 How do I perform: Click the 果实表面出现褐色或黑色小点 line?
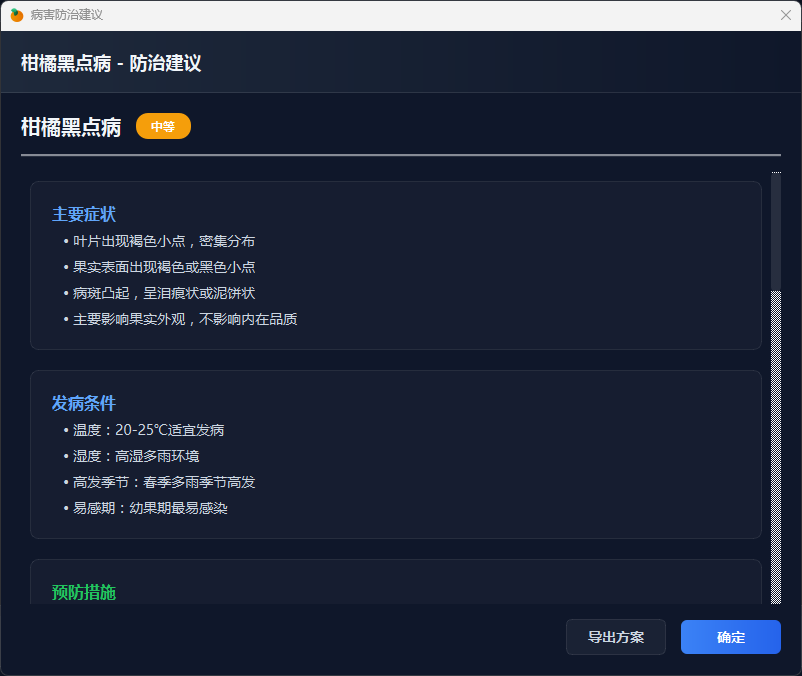click(x=164, y=267)
